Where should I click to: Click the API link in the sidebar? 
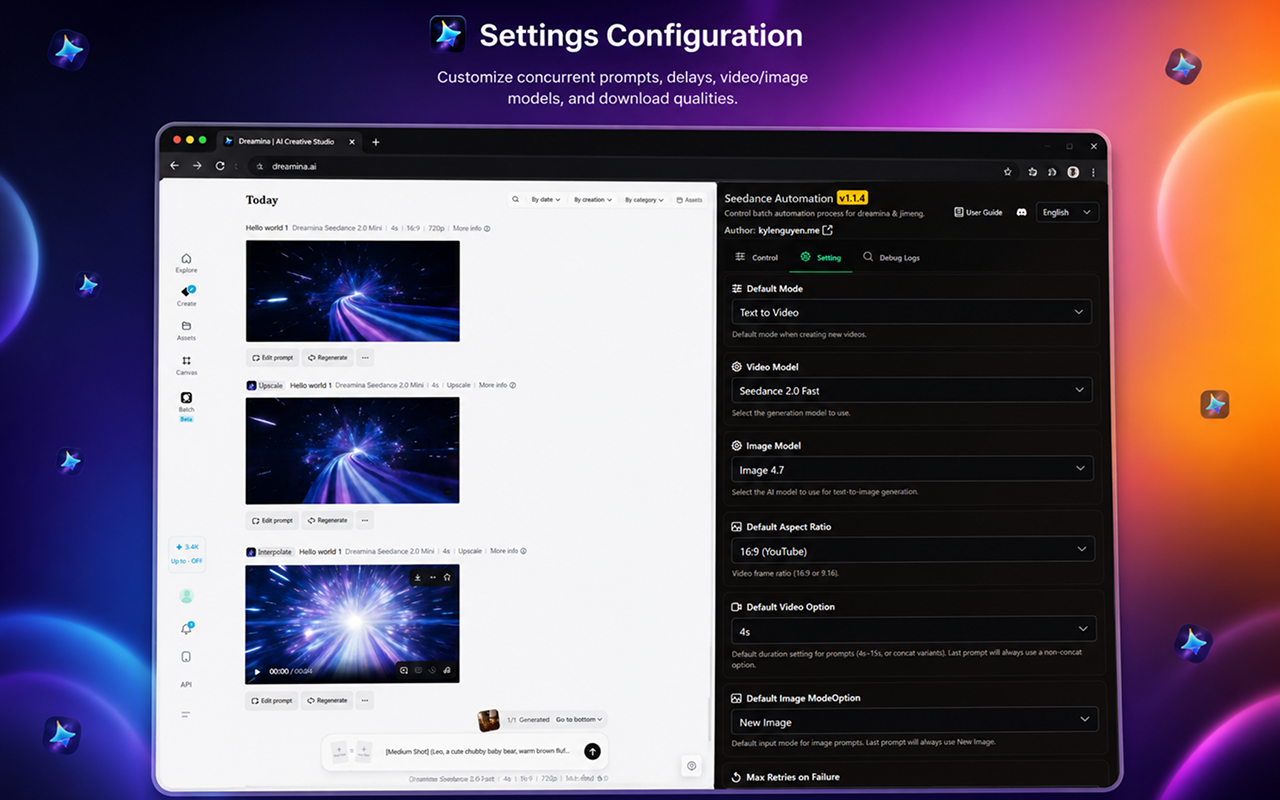pos(186,685)
